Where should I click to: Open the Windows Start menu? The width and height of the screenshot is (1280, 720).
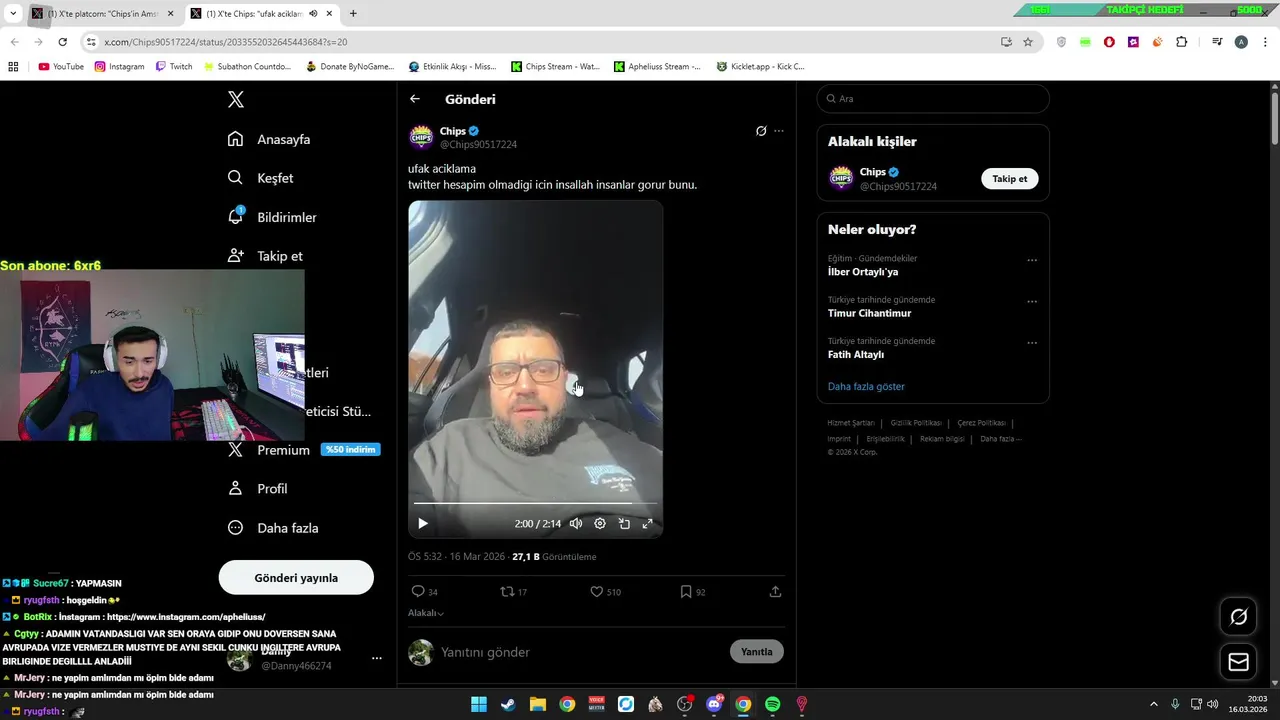[x=479, y=704]
